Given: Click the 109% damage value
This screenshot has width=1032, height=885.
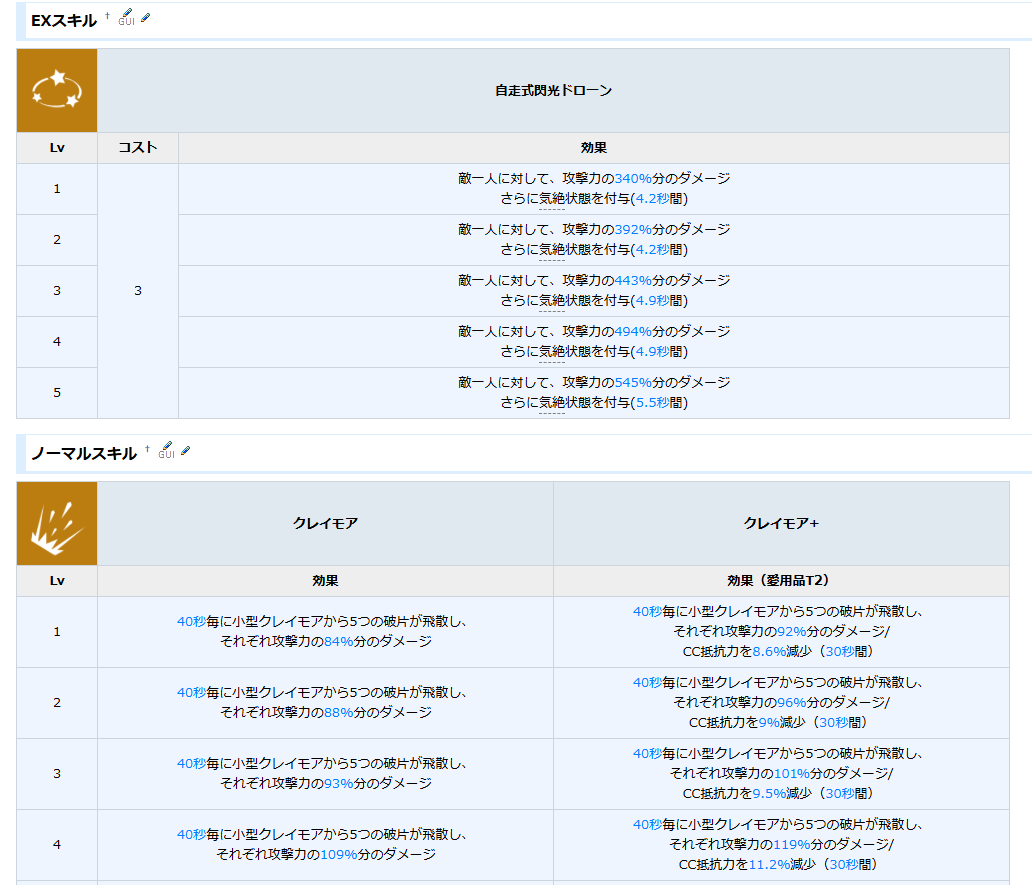Looking at the screenshot, I should coord(339,855).
